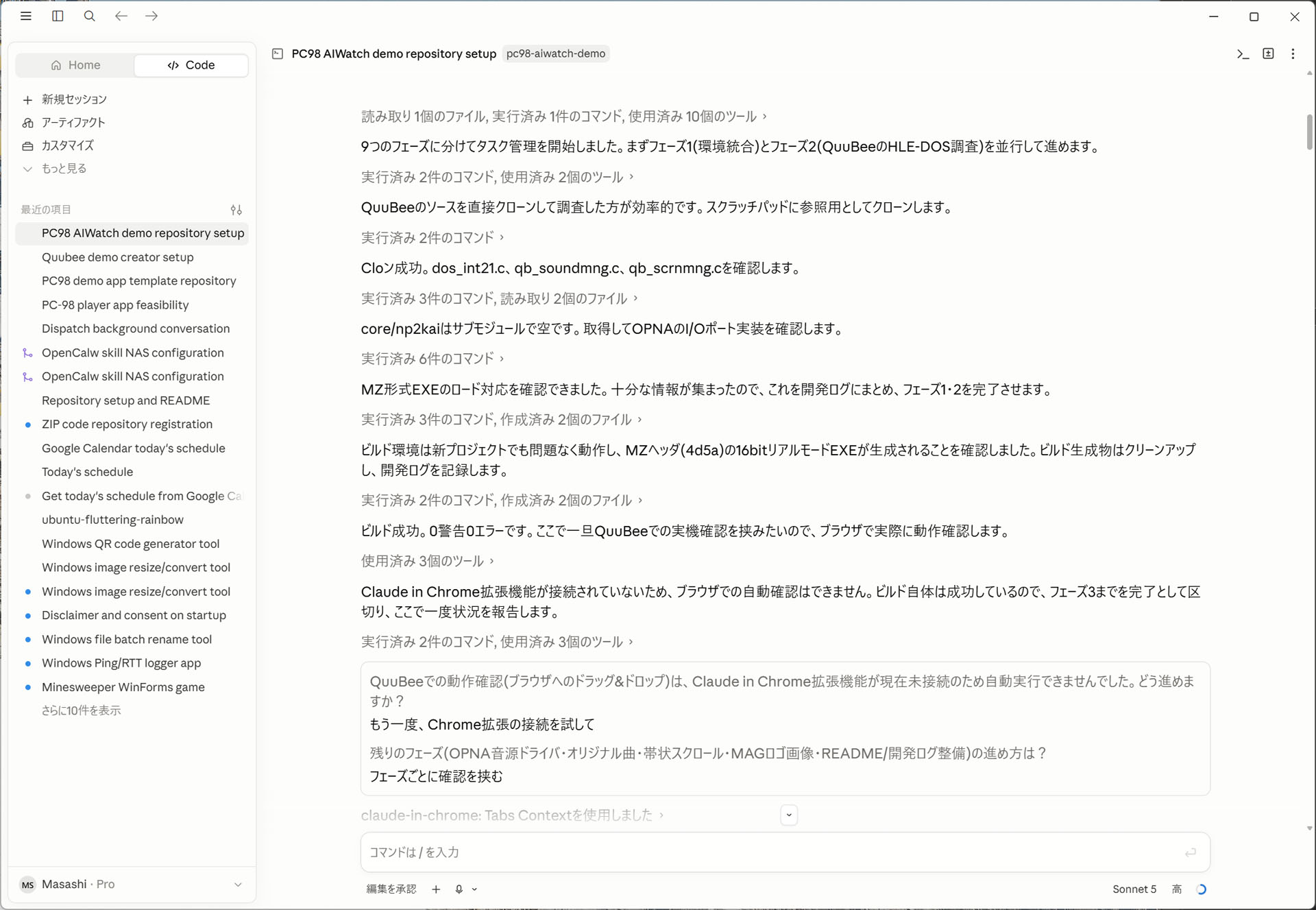Toggle the sidebar panel icon
1316x910 pixels.
pos(58,16)
